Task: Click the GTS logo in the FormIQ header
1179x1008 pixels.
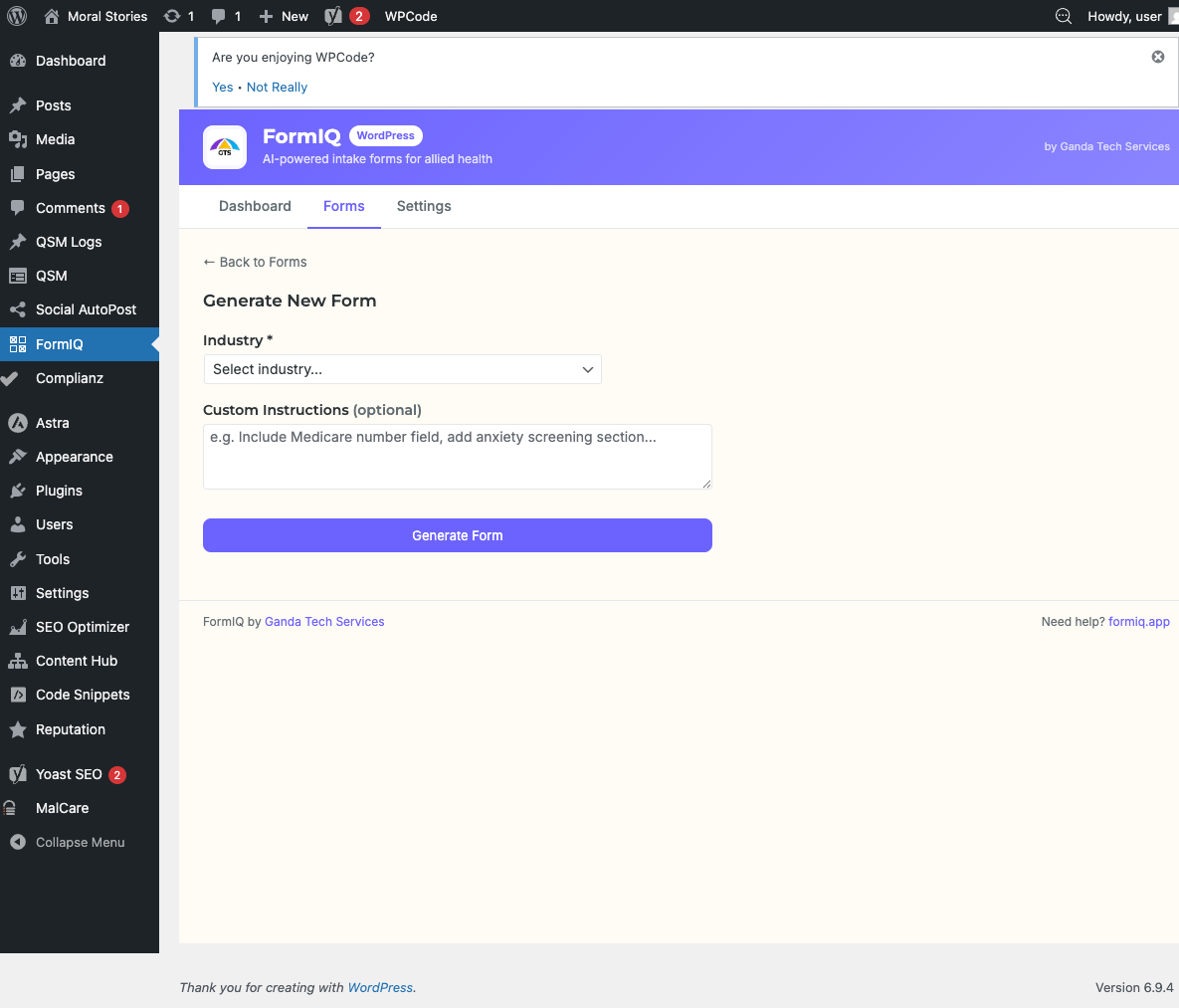Action: pyautogui.click(x=225, y=147)
